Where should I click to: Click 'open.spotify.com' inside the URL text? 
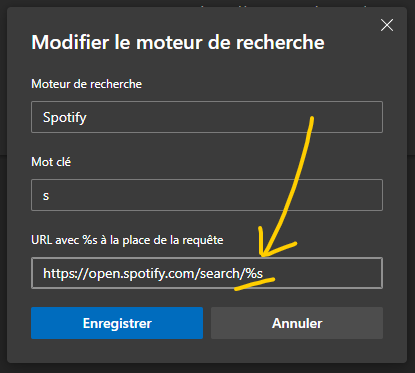[x=144, y=274]
